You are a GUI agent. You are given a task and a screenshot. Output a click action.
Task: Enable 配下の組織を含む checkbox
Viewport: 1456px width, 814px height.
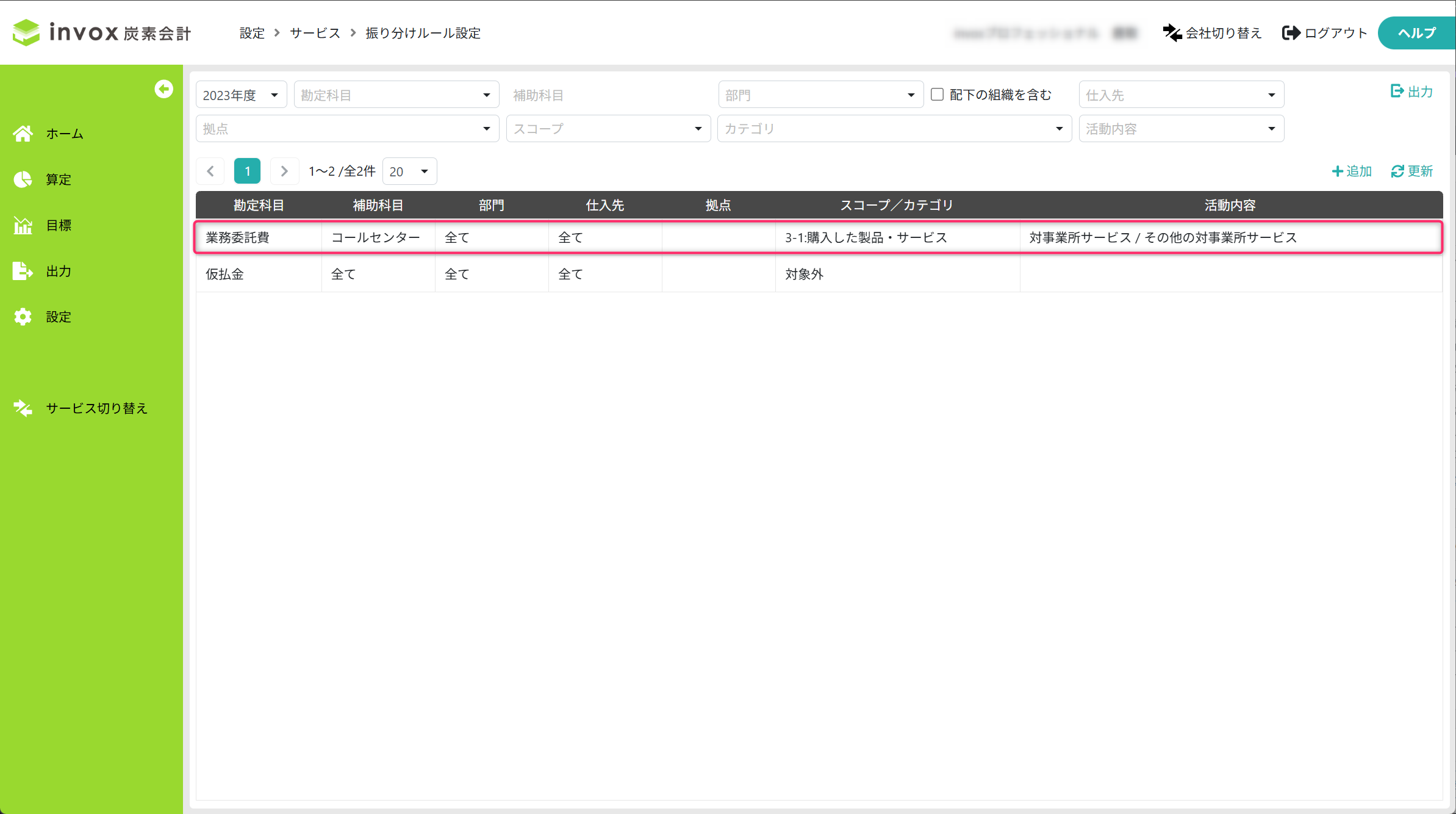[x=937, y=95]
